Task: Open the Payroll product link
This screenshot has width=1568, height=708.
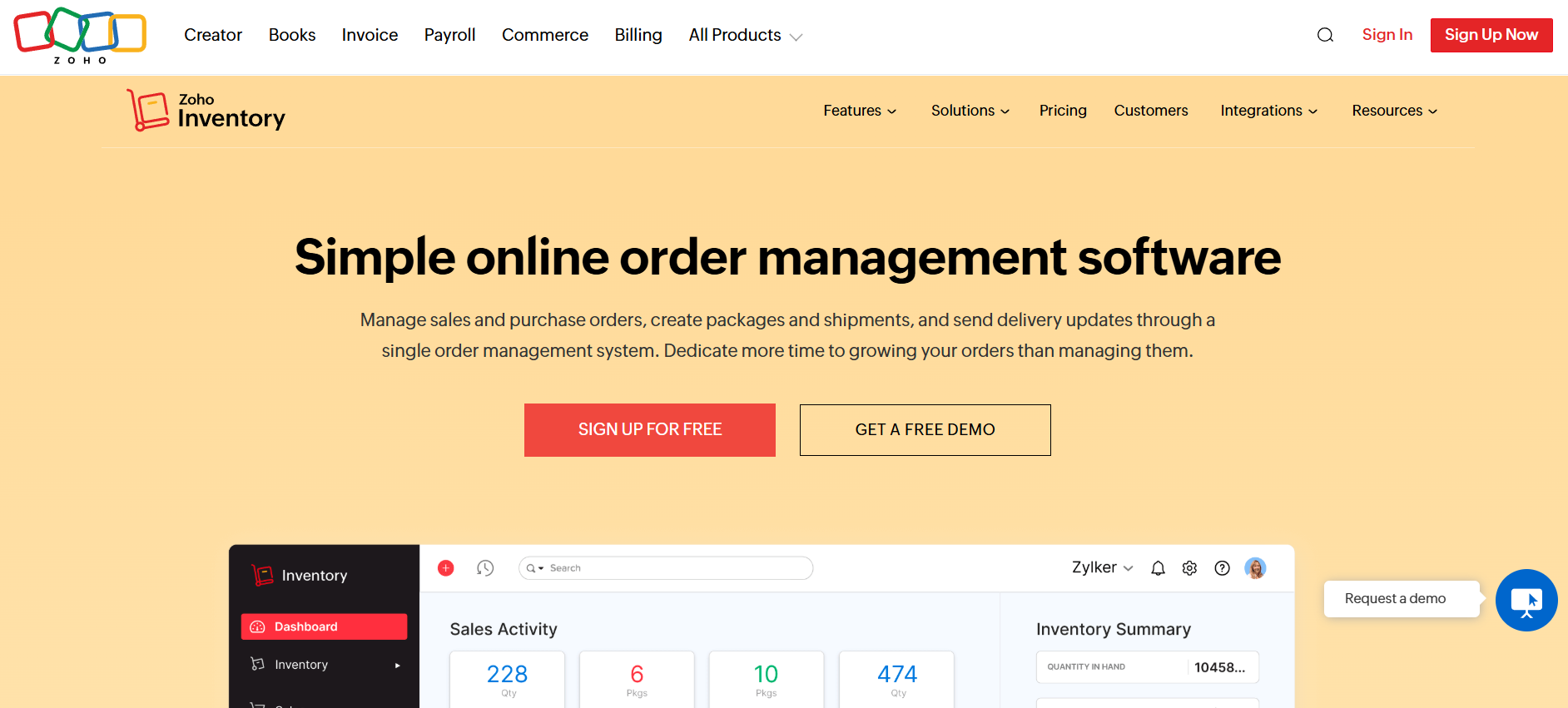Action: 449,35
